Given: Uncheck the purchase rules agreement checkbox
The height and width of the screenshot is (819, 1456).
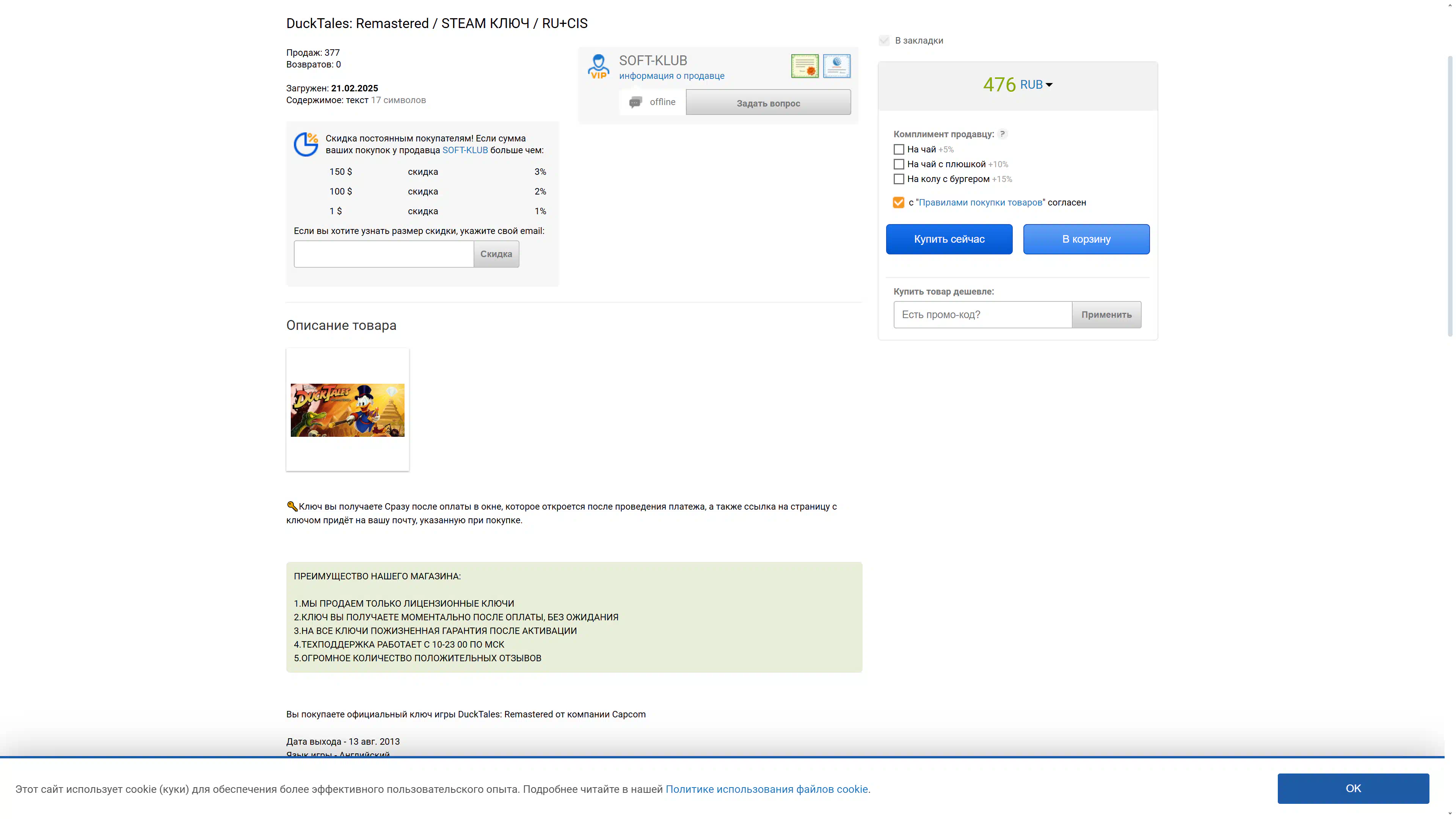Looking at the screenshot, I should pos(898,202).
